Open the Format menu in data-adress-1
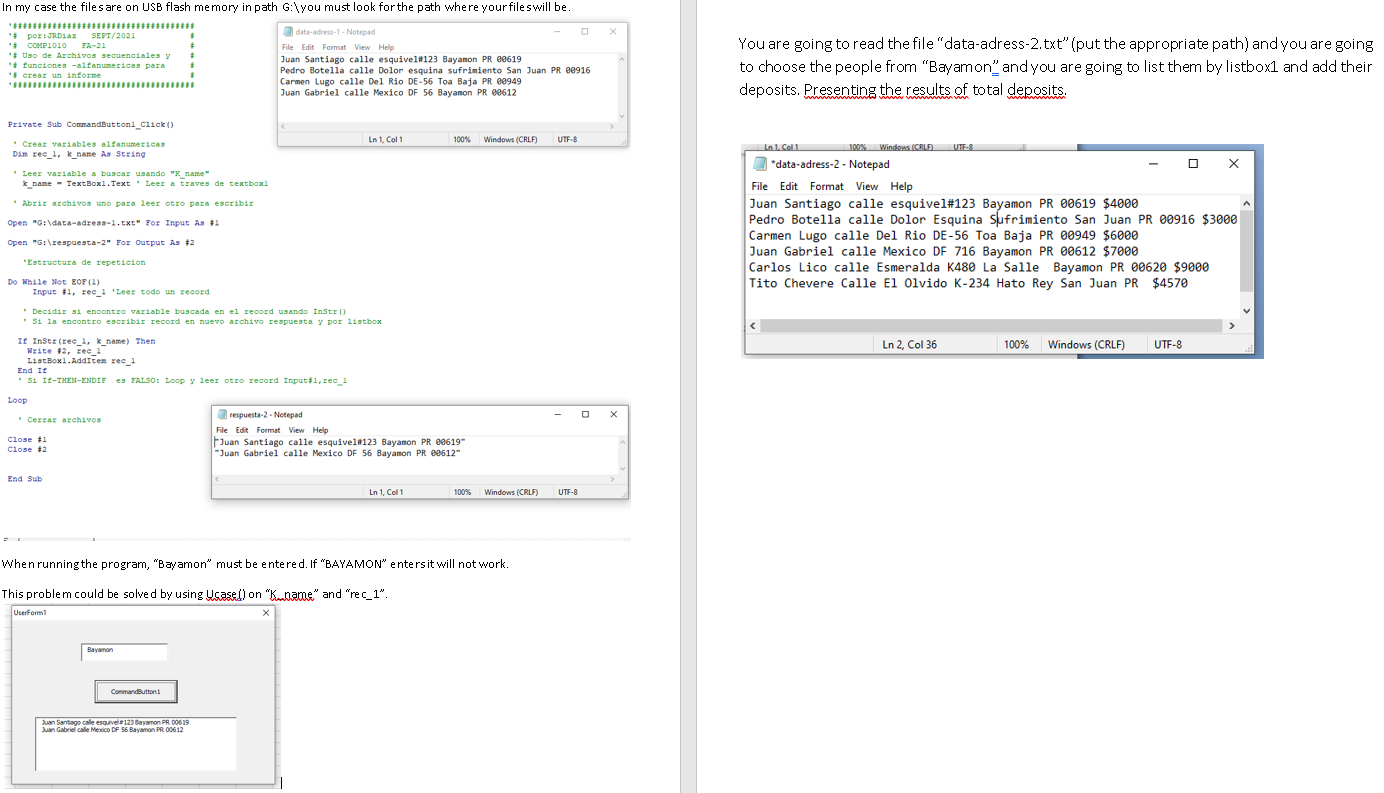This screenshot has width=1384, height=793. (334, 46)
